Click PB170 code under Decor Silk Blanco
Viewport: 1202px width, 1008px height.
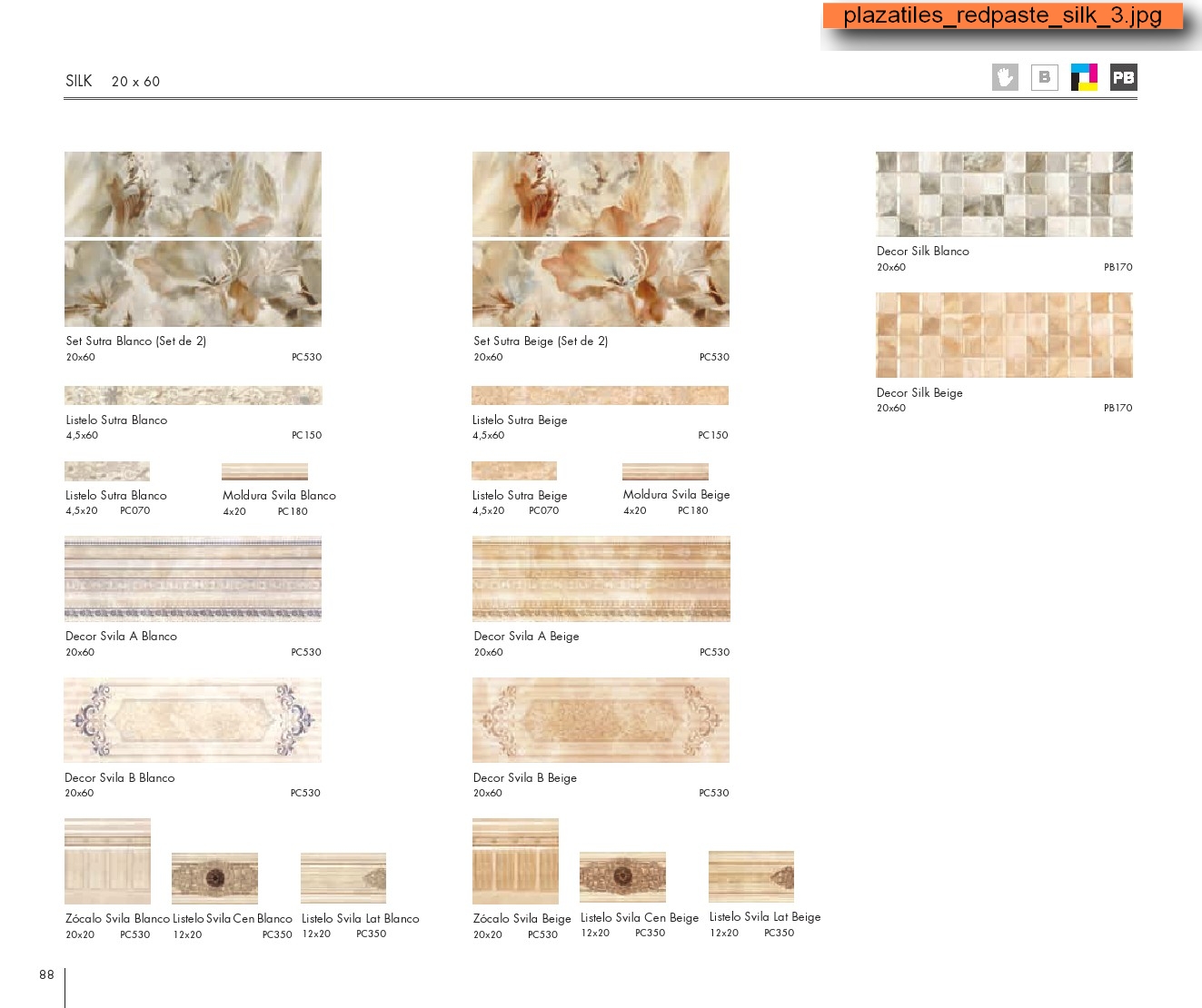coord(1118,268)
